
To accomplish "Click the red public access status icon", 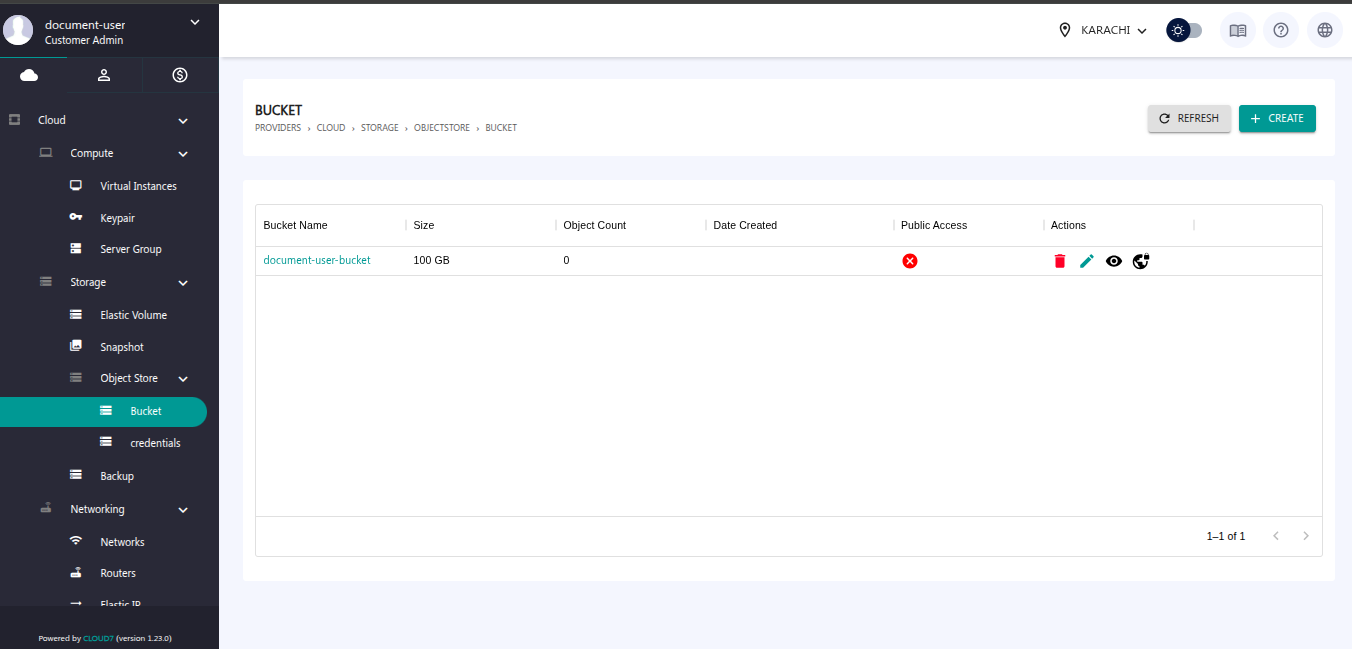I will coord(910,261).
